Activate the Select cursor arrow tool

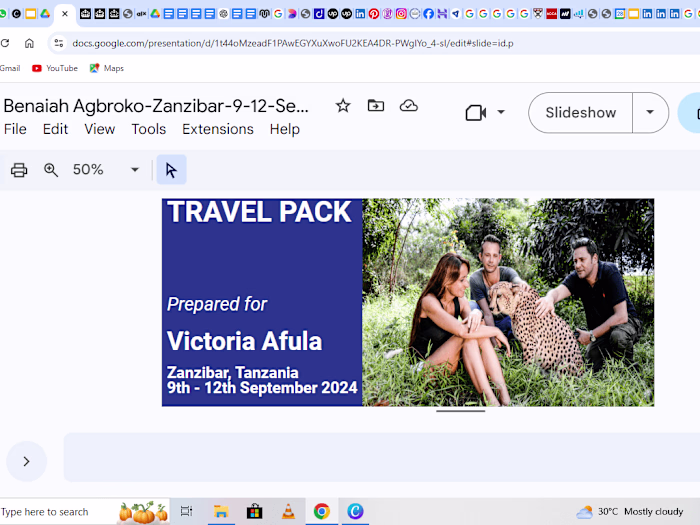click(171, 170)
